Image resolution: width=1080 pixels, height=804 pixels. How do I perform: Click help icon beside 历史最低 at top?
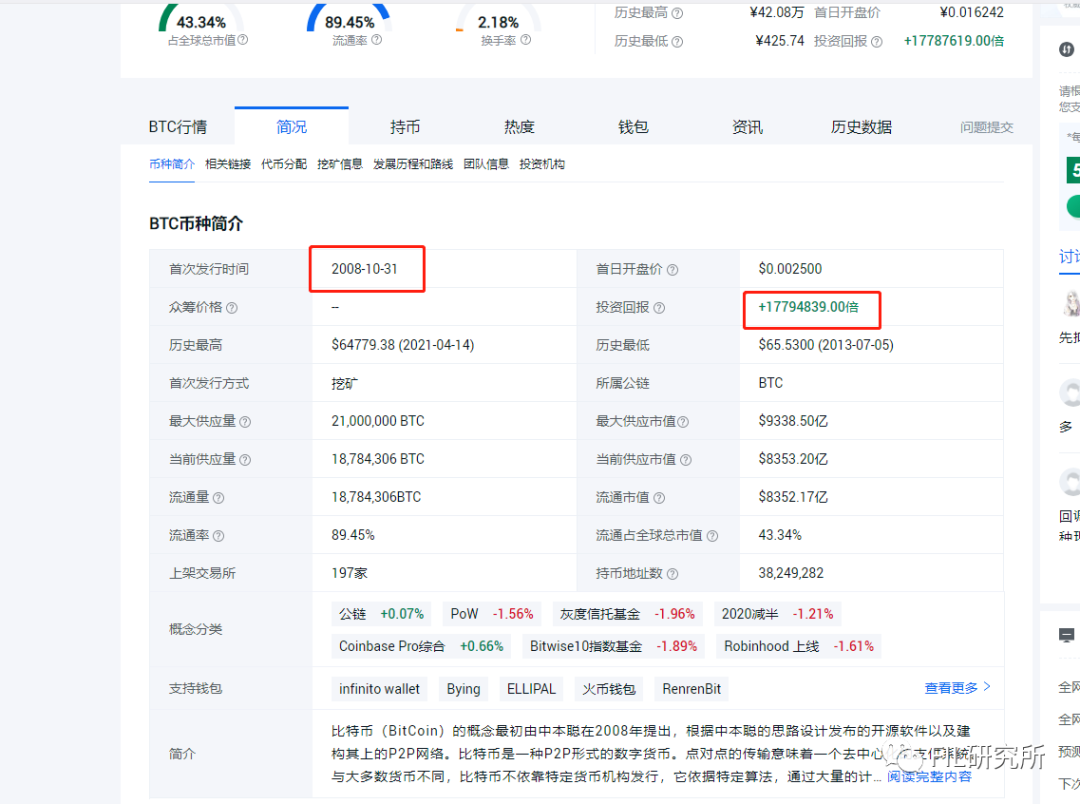coord(677,42)
